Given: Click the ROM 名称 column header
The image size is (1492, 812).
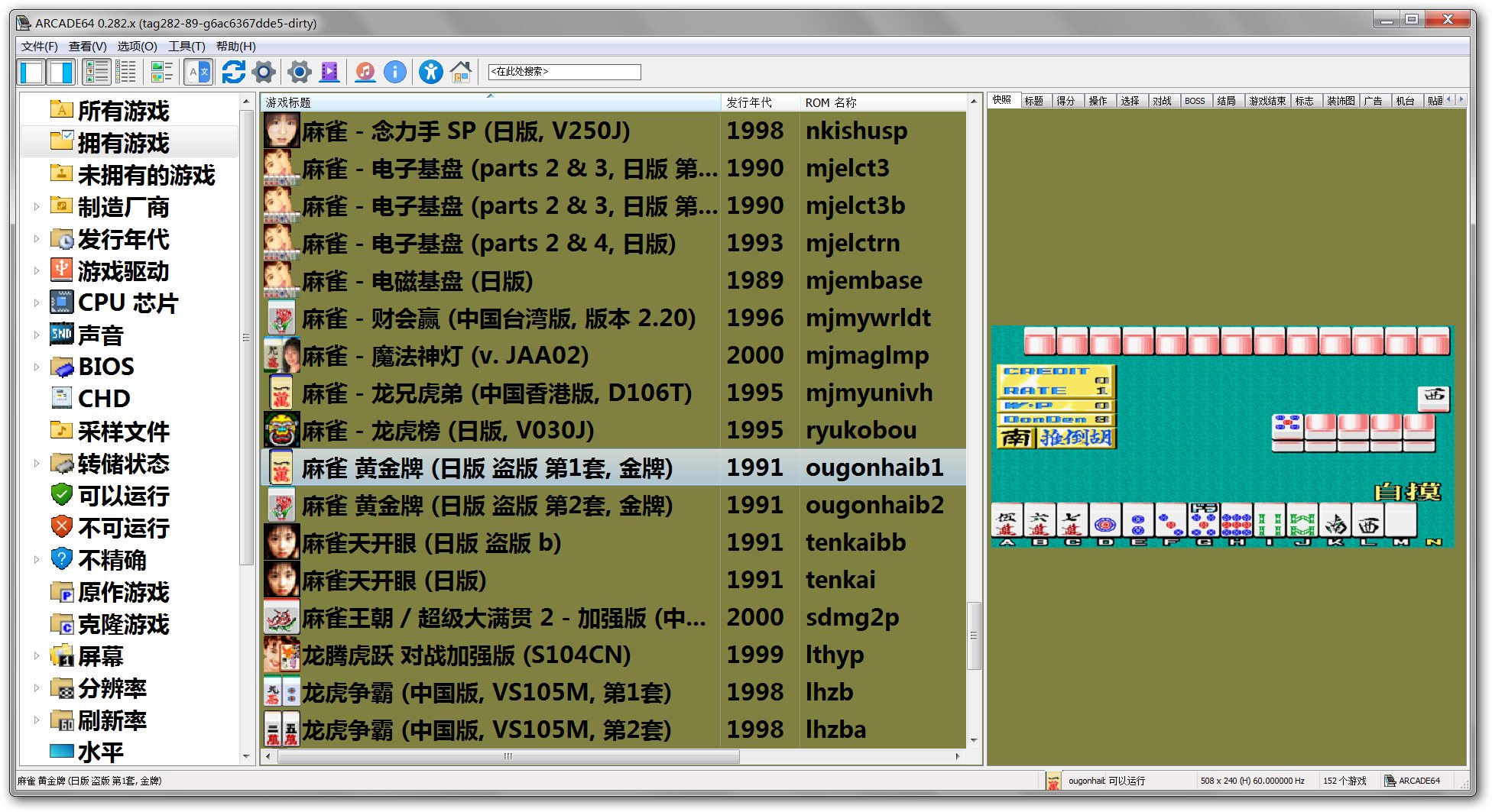Looking at the screenshot, I should 831,102.
